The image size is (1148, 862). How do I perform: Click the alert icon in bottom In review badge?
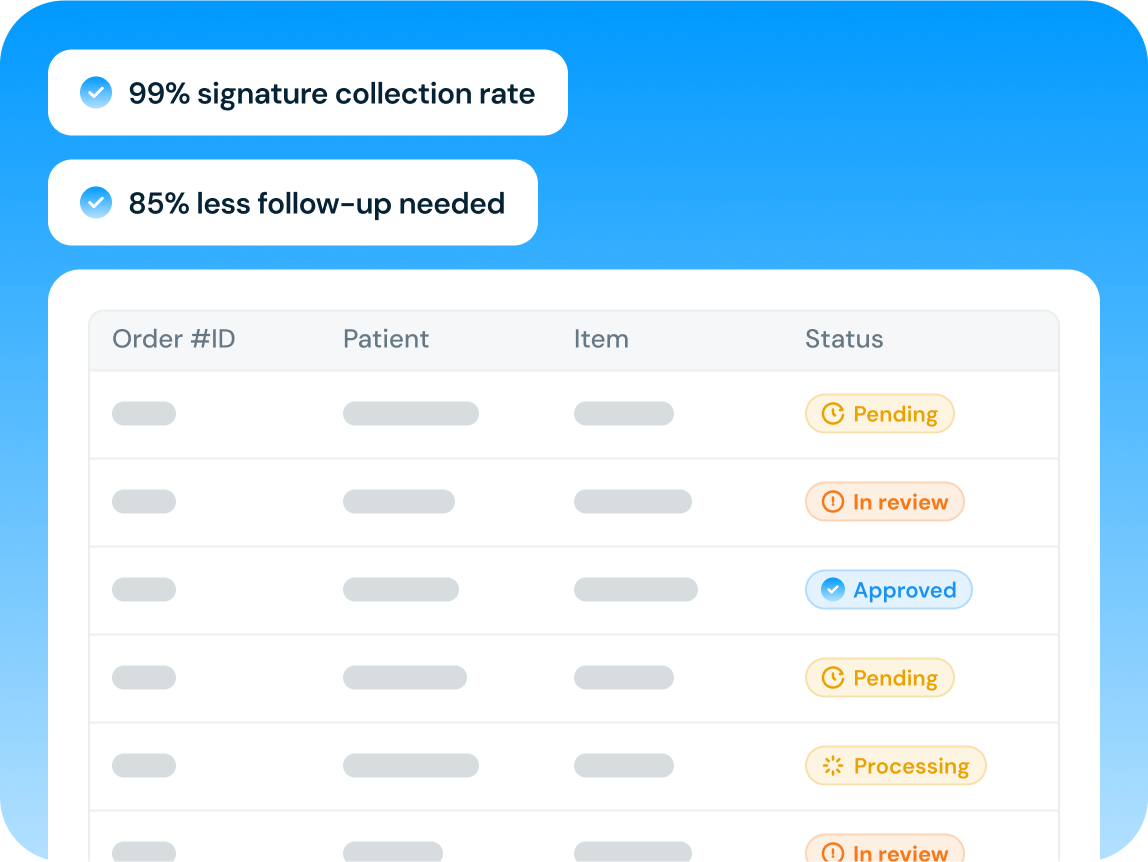coord(832,852)
